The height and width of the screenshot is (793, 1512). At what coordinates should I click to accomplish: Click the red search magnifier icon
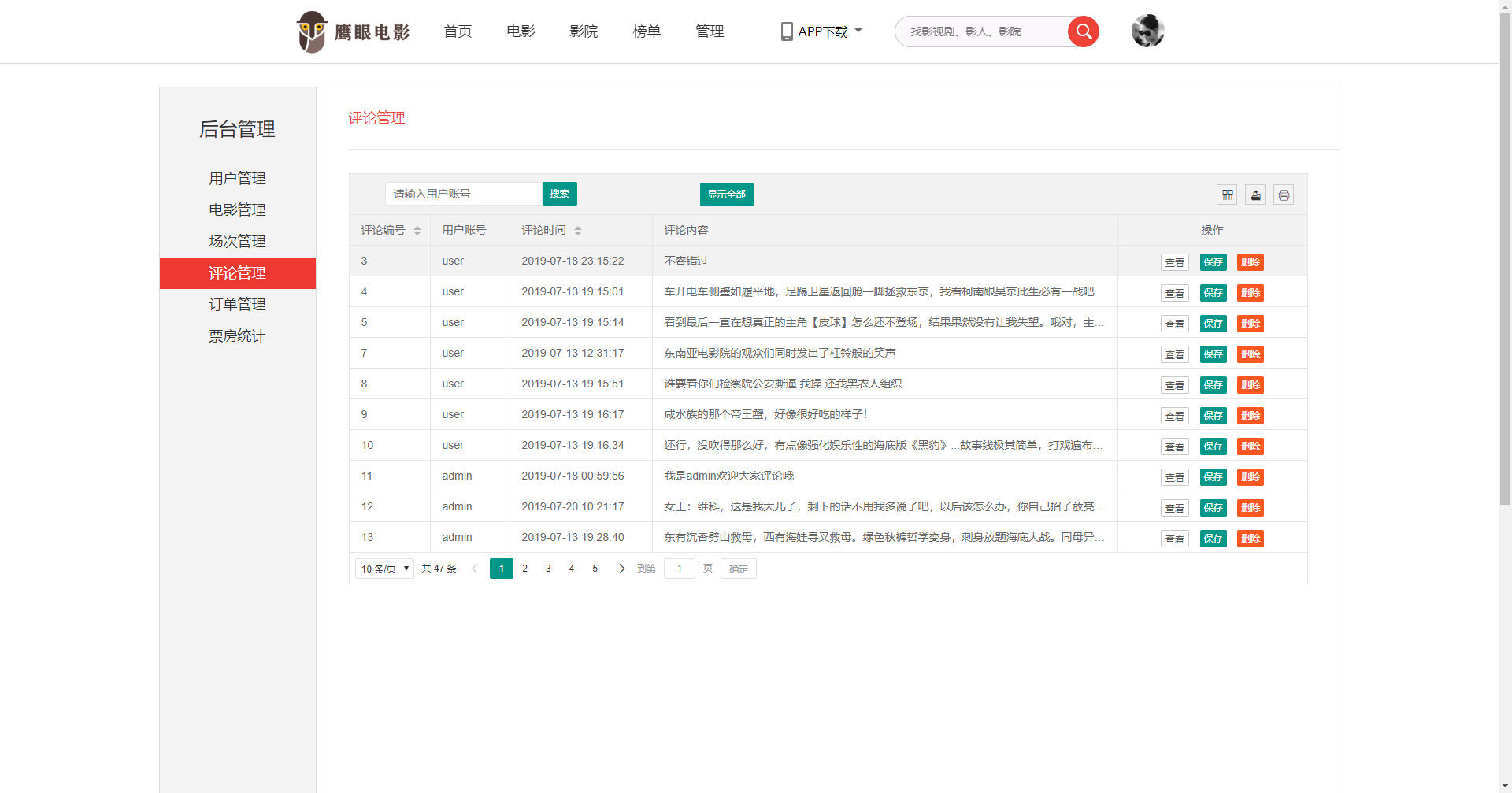tap(1083, 31)
